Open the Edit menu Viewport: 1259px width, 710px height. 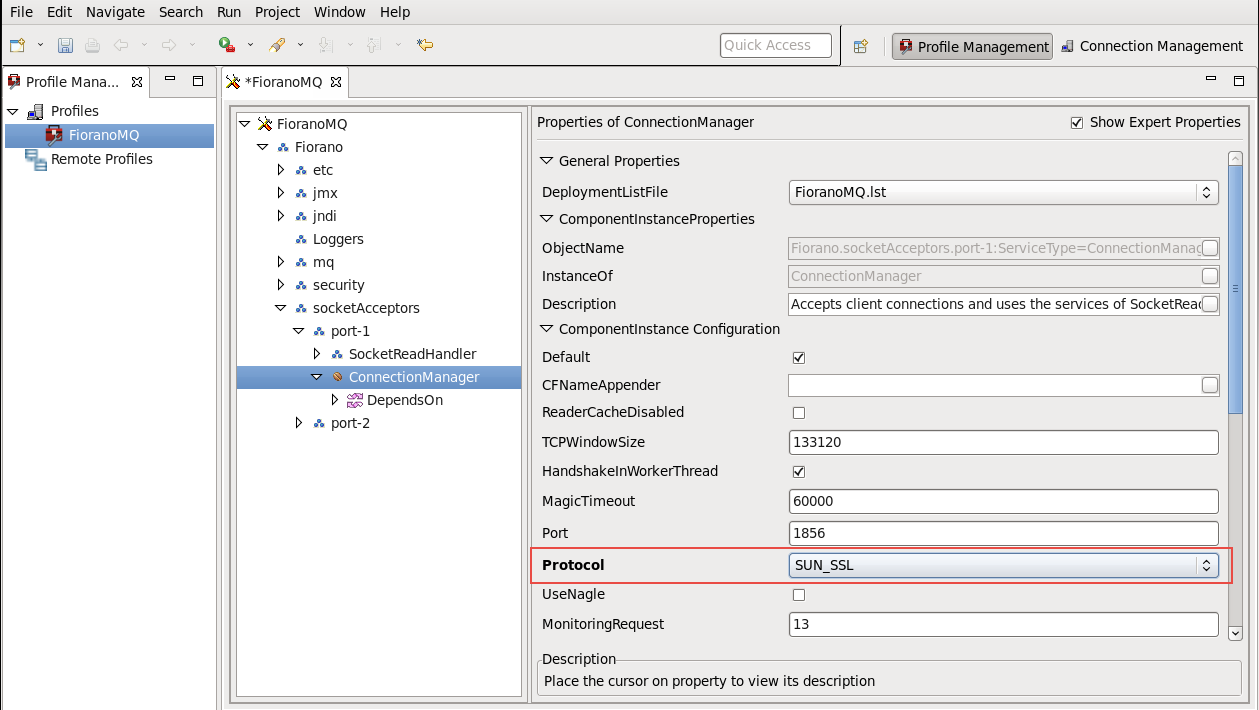point(59,12)
